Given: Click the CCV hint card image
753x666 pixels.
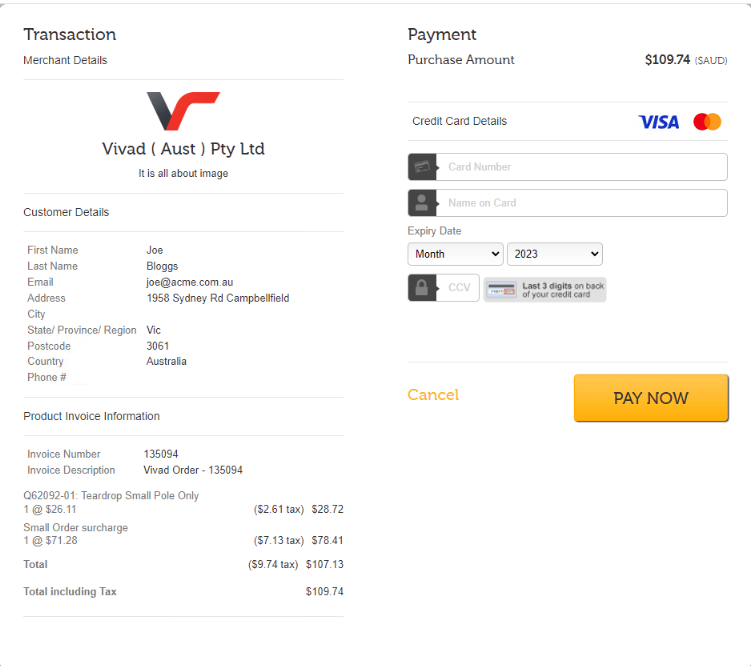Looking at the screenshot, I should 545,290.
